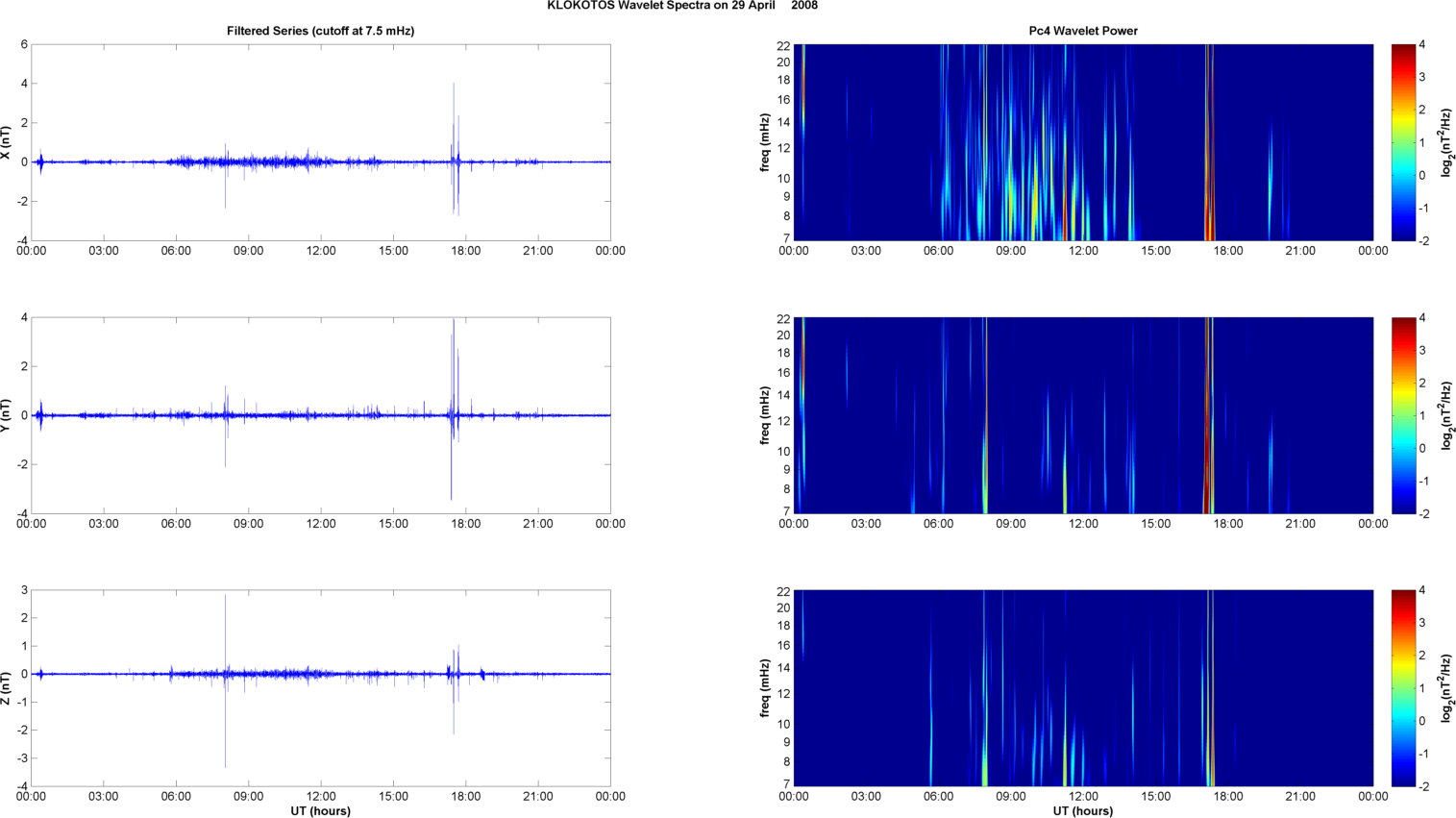1456x818 pixels.
Task: Select the Y (nT) axis label
Action: (6, 415)
